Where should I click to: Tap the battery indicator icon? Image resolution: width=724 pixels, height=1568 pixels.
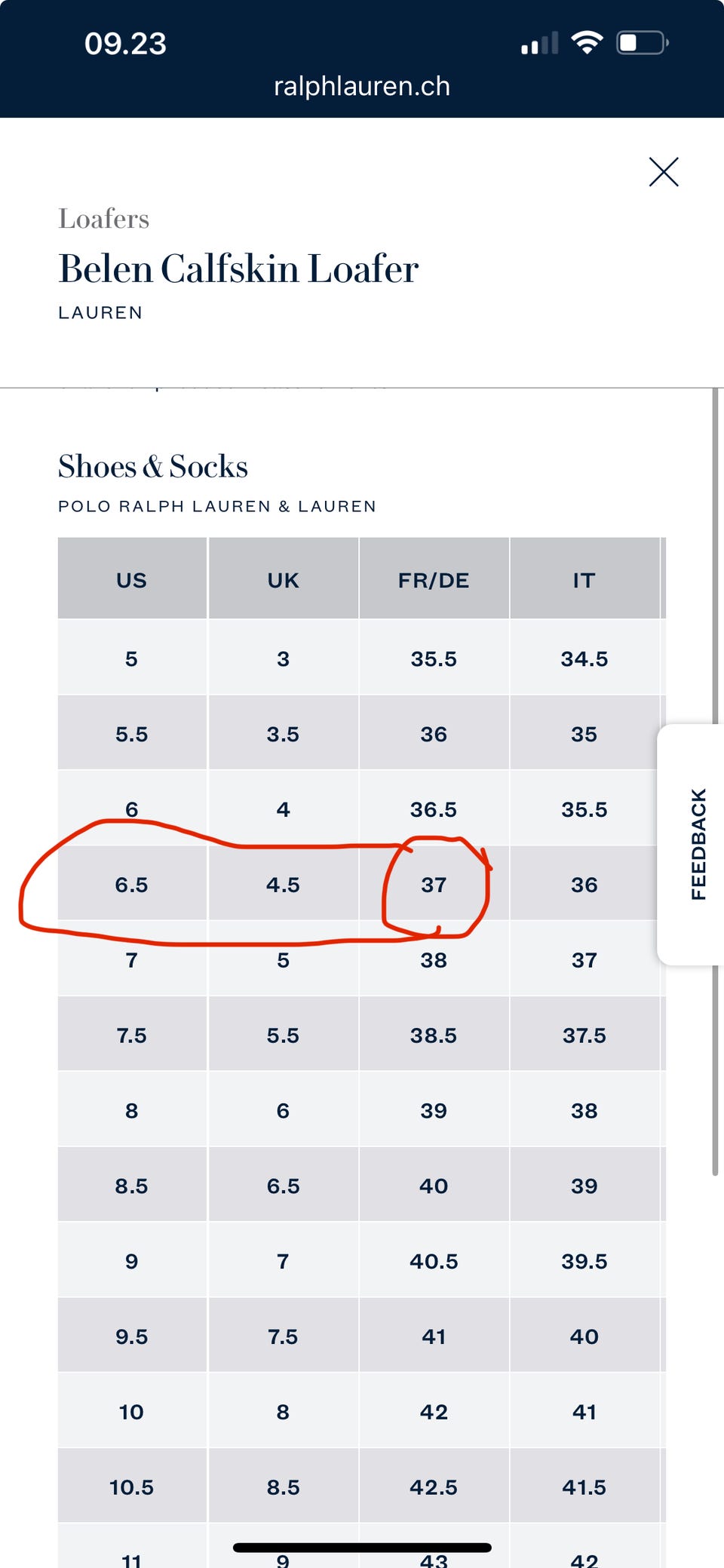pyautogui.click(x=642, y=42)
